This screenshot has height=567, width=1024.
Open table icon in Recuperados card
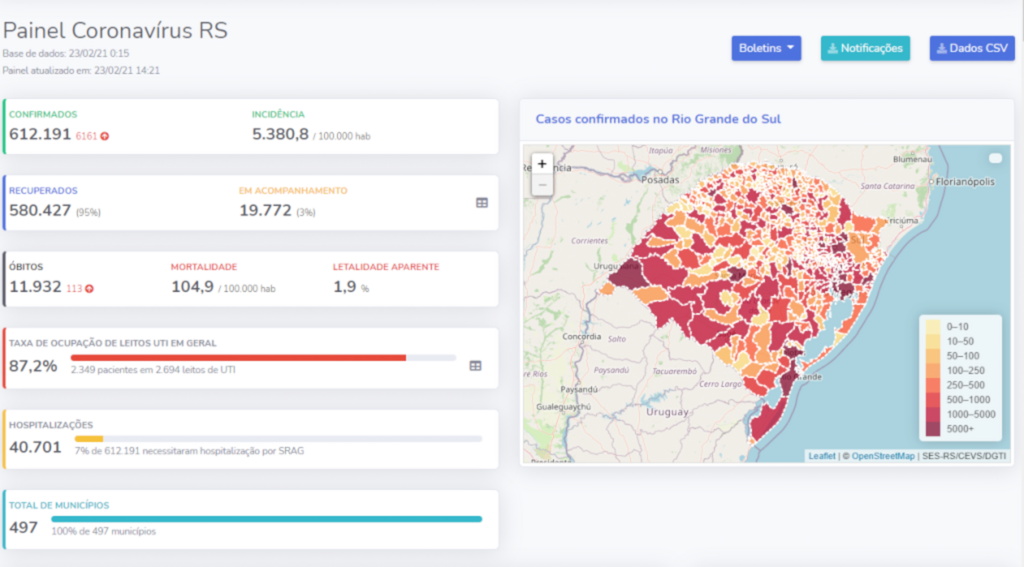click(482, 202)
